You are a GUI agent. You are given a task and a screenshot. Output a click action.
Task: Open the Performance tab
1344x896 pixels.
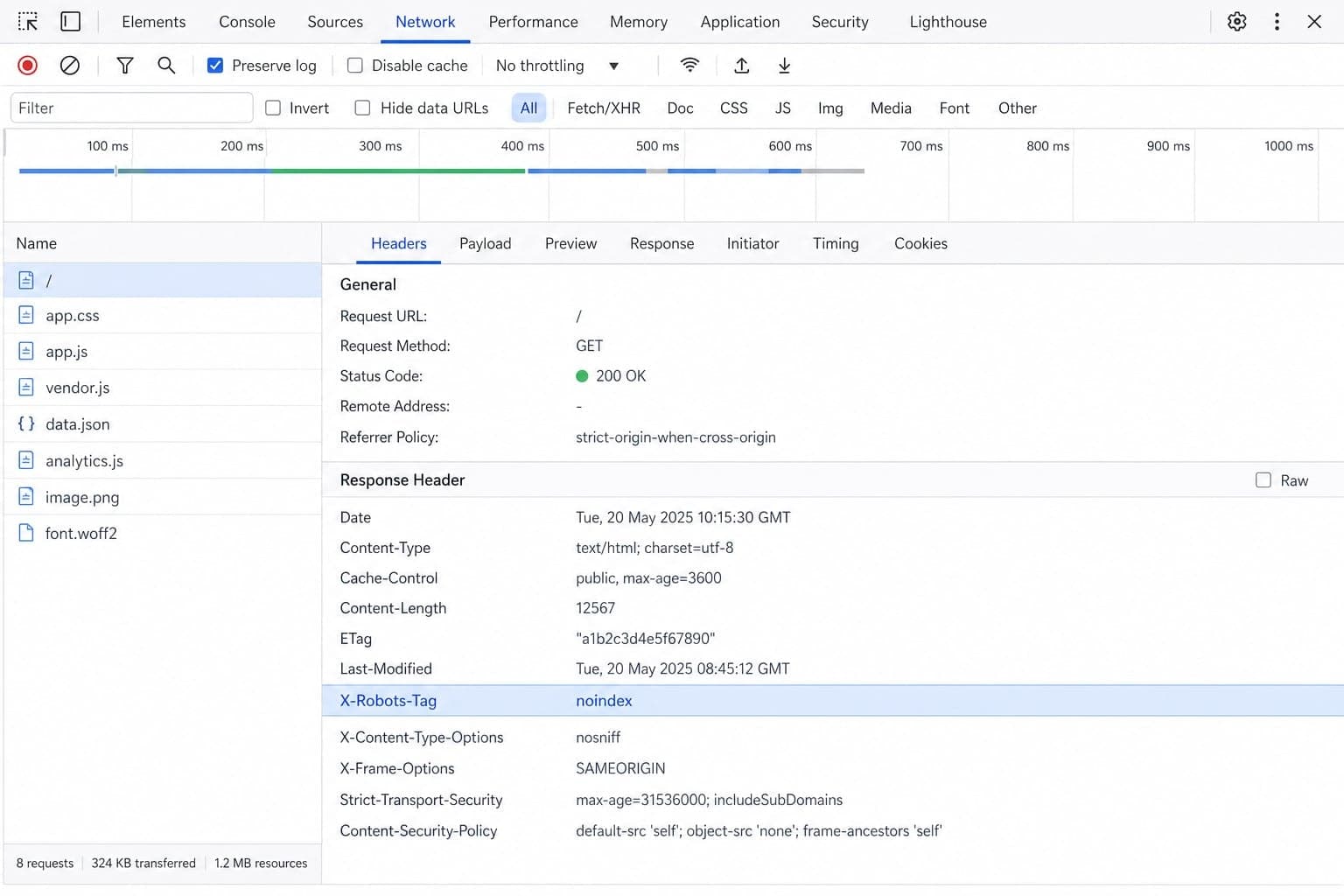[534, 22]
